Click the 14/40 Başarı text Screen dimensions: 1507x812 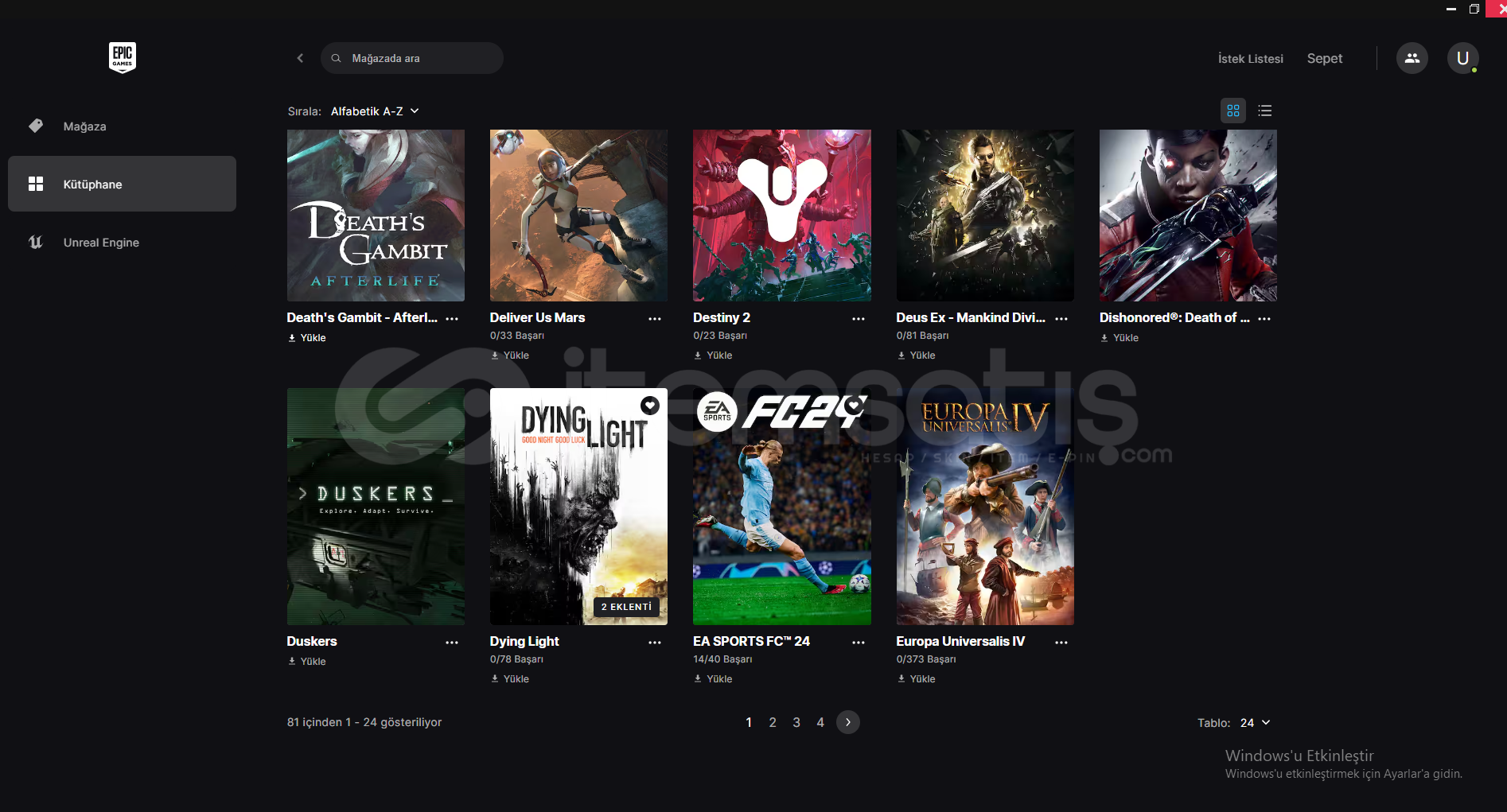pyautogui.click(x=722, y=659)
